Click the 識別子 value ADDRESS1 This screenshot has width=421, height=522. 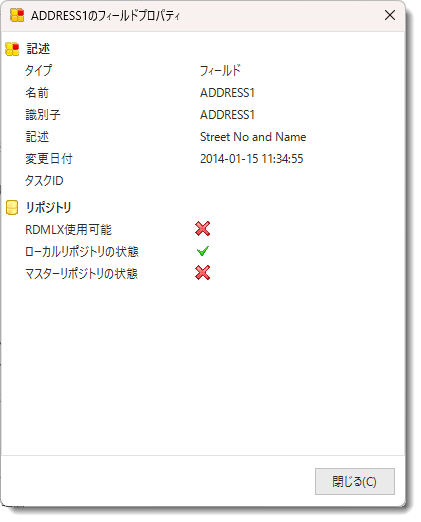point(227,115)
